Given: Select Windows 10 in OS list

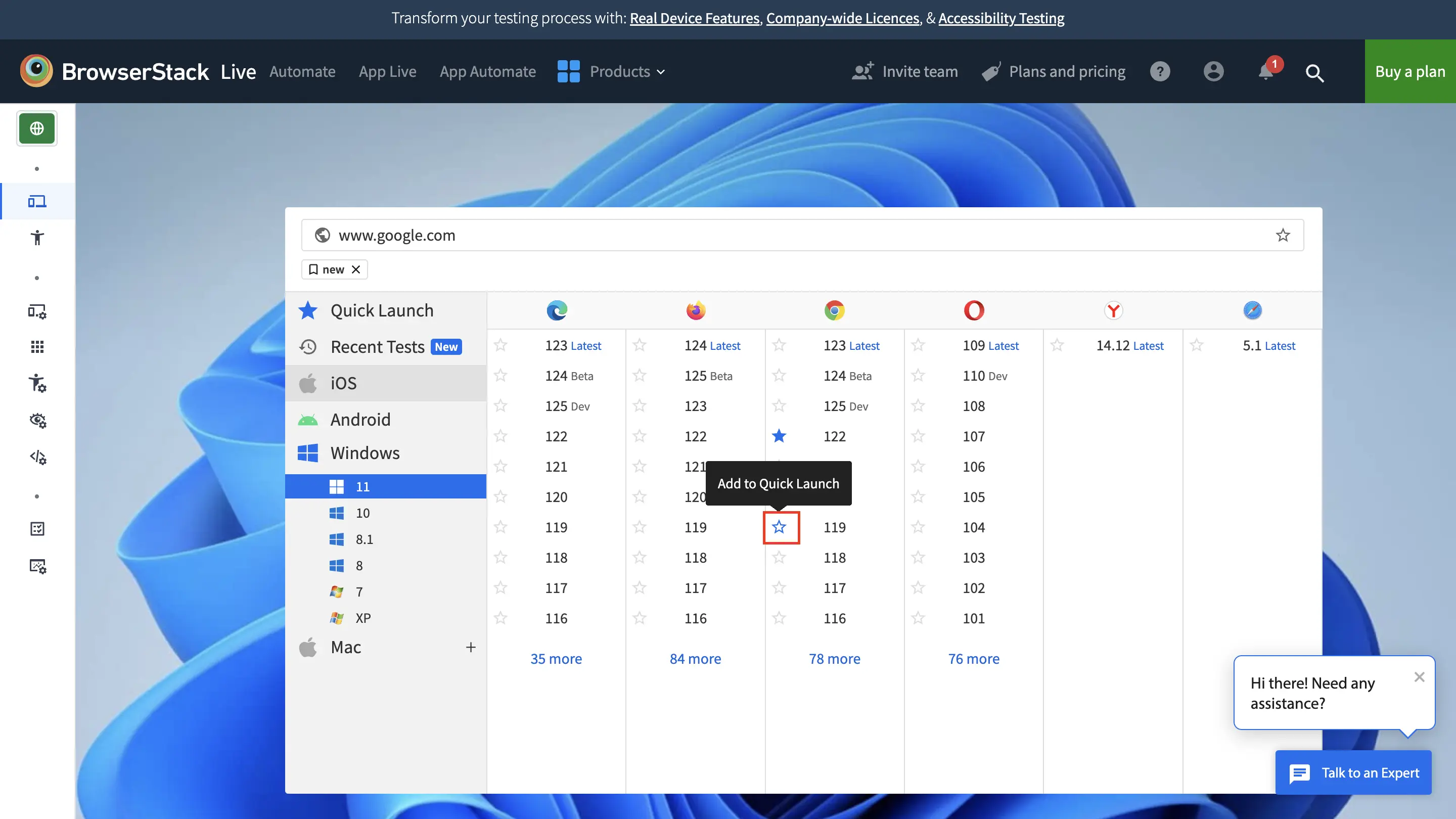Looking at the screenshot, I should pyautogui.click(x=362, y=513).
